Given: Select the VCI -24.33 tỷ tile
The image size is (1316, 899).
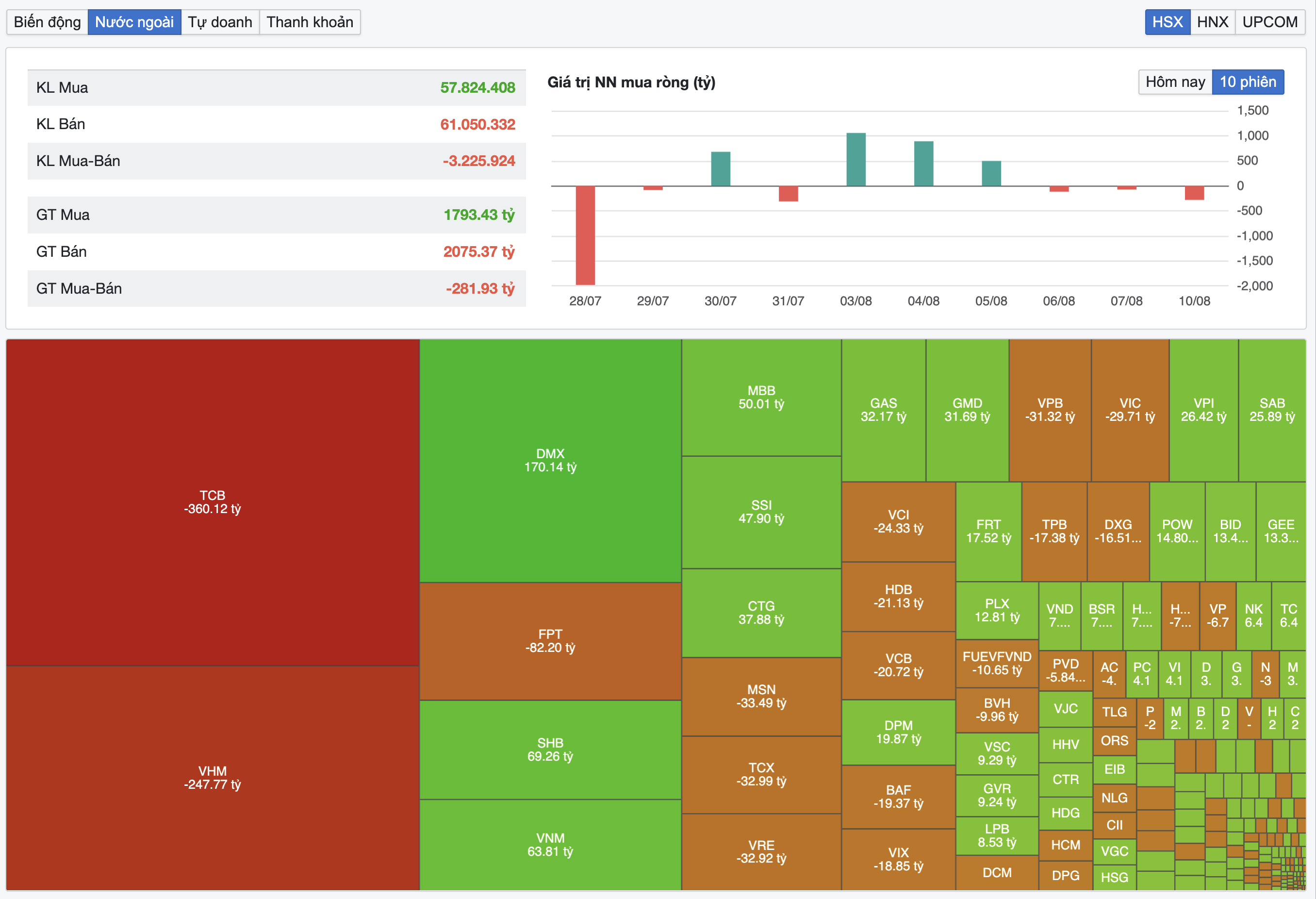Looking at the screenshot, I should tap(899, 522).
